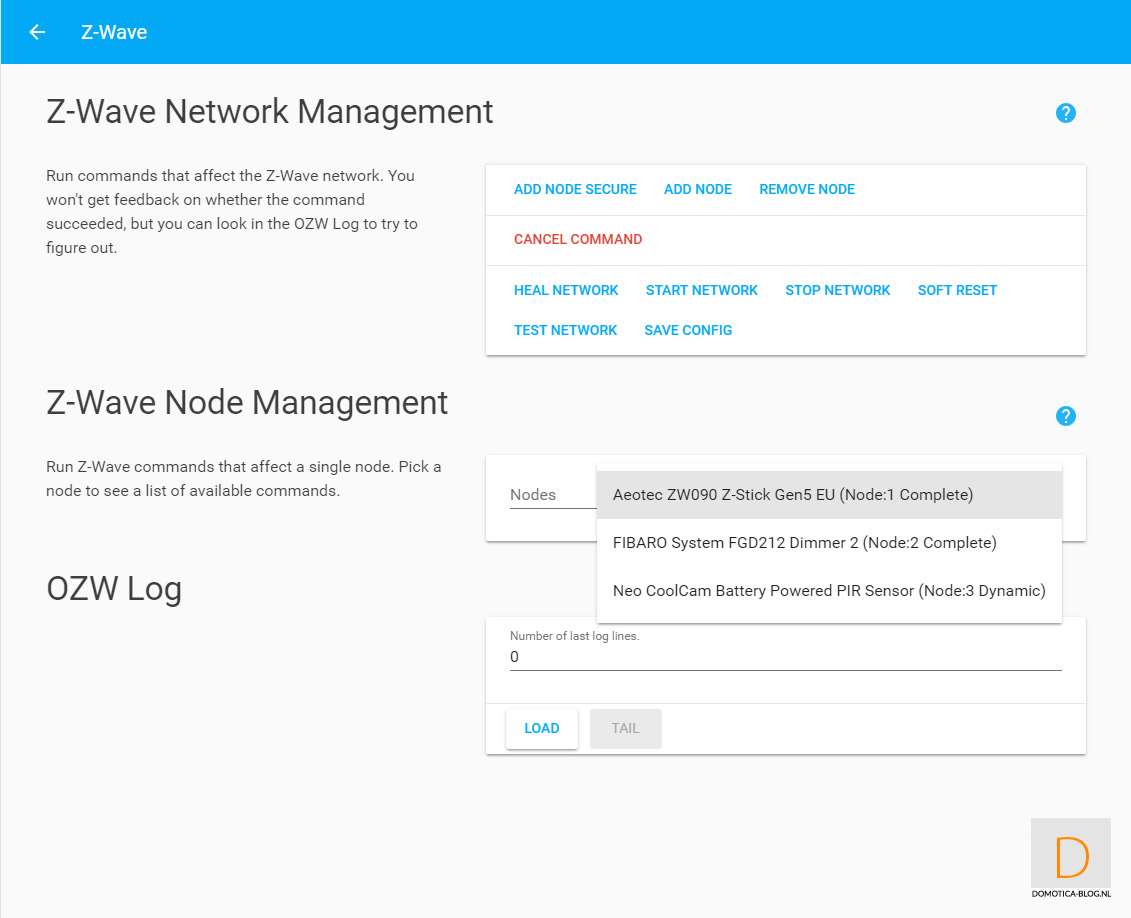Trigger the SOFT RESET command
The image size is (1131, 918).
(x=957, y=290)
